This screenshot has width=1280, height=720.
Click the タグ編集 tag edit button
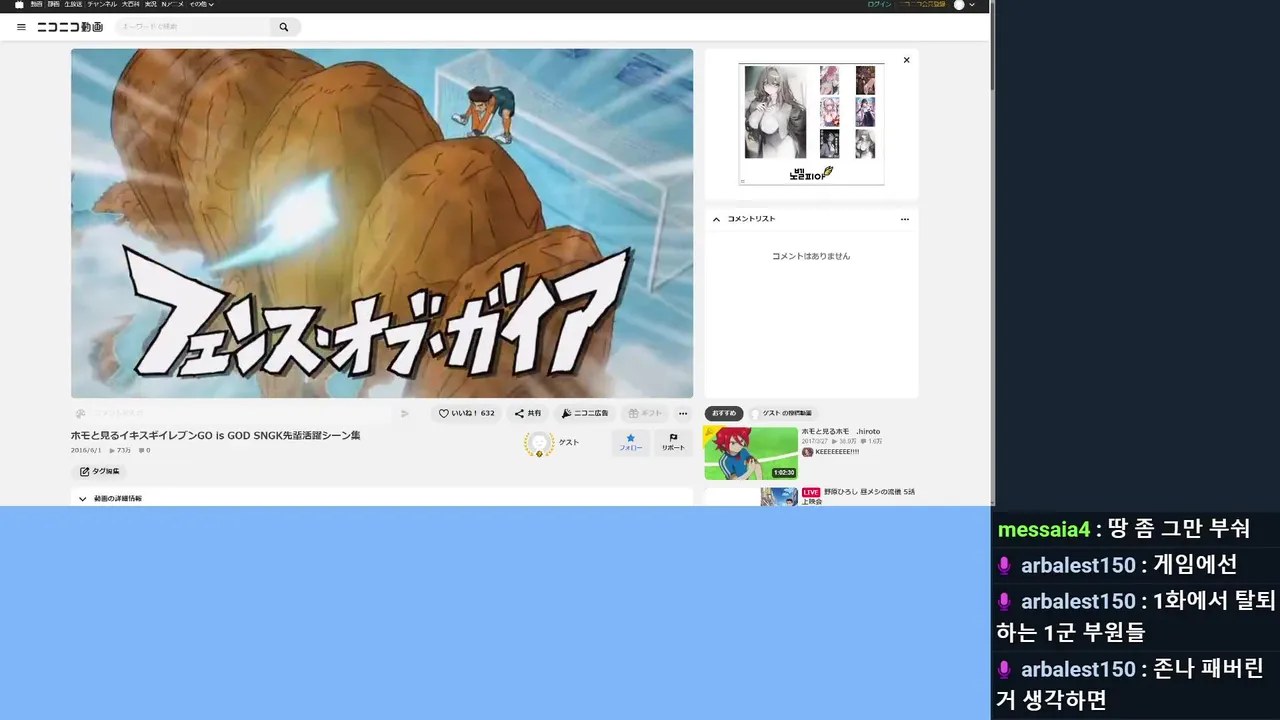pos(99,471)
